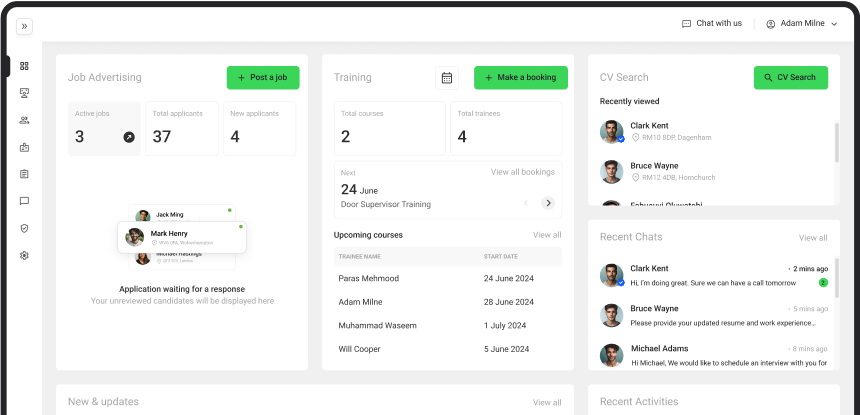Click Clark Kent's avatar in Recent Chats
The image size is (860, 415).
tap(612, 275)
